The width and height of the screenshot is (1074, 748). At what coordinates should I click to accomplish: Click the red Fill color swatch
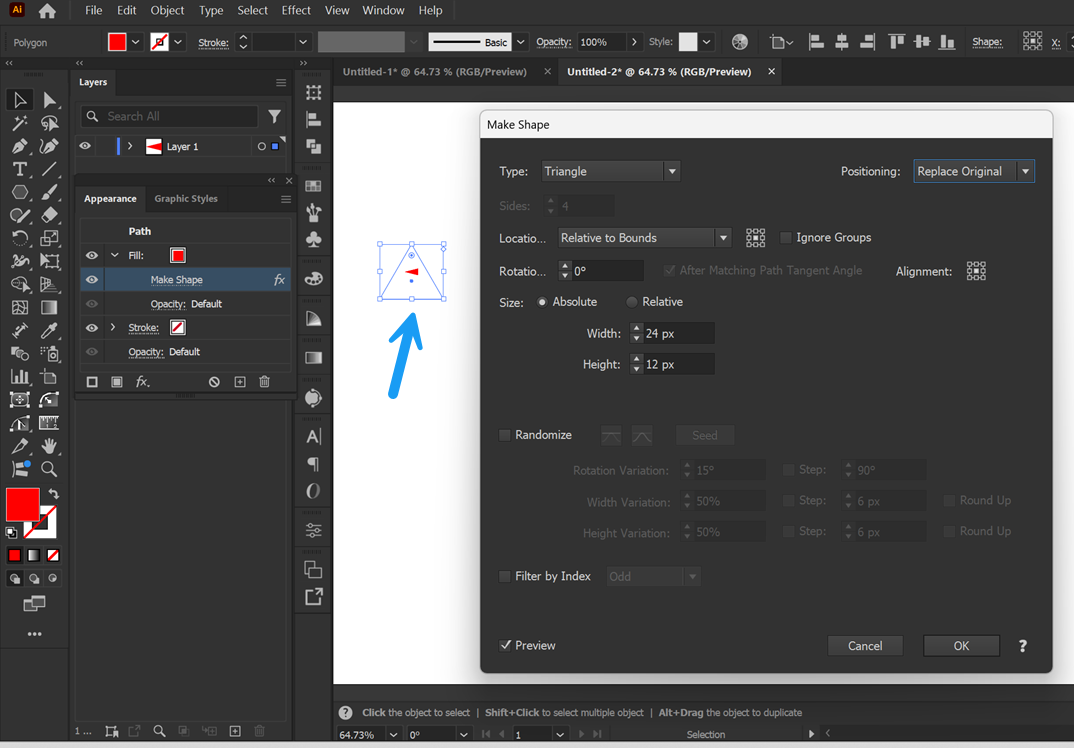click(177, 256)
